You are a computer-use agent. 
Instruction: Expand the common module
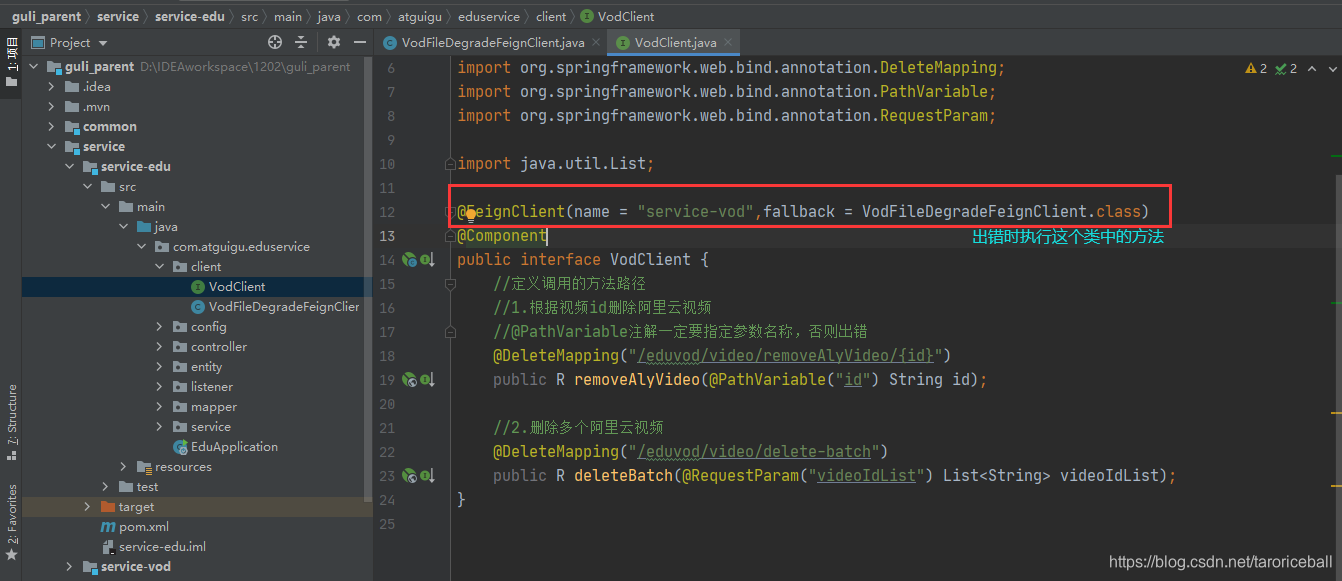(52, 127)
